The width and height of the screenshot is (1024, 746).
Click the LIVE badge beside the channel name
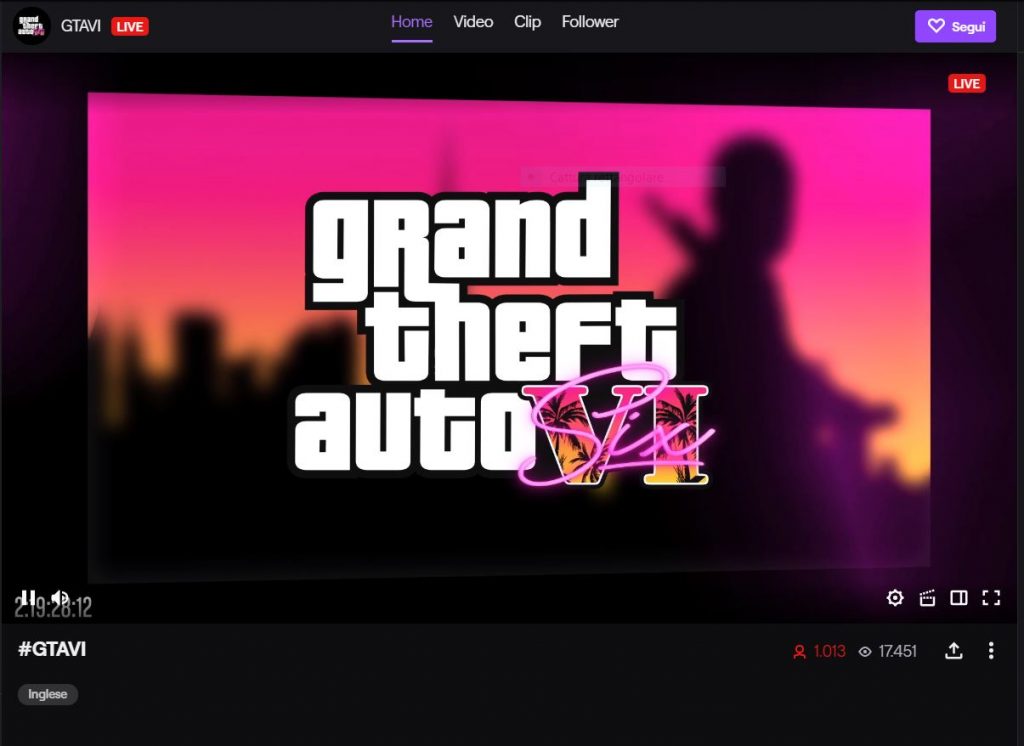[130, 27]
